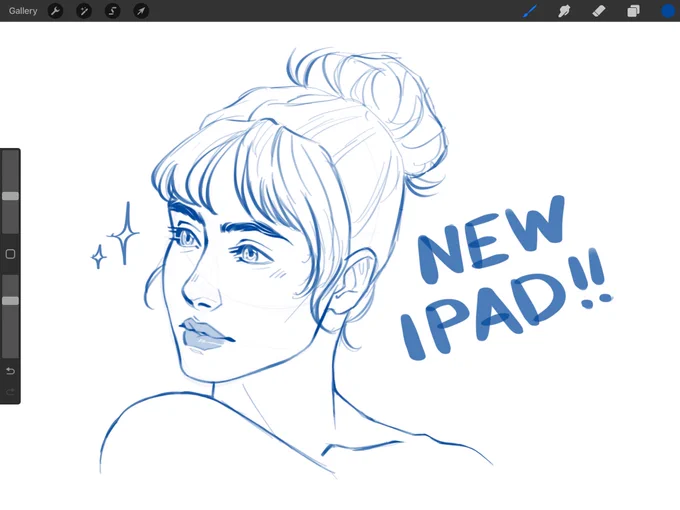This screenshot has width=680, height=510.
Task: Tap the square Modify button in sidebar
Action: (x=10, y=254)
